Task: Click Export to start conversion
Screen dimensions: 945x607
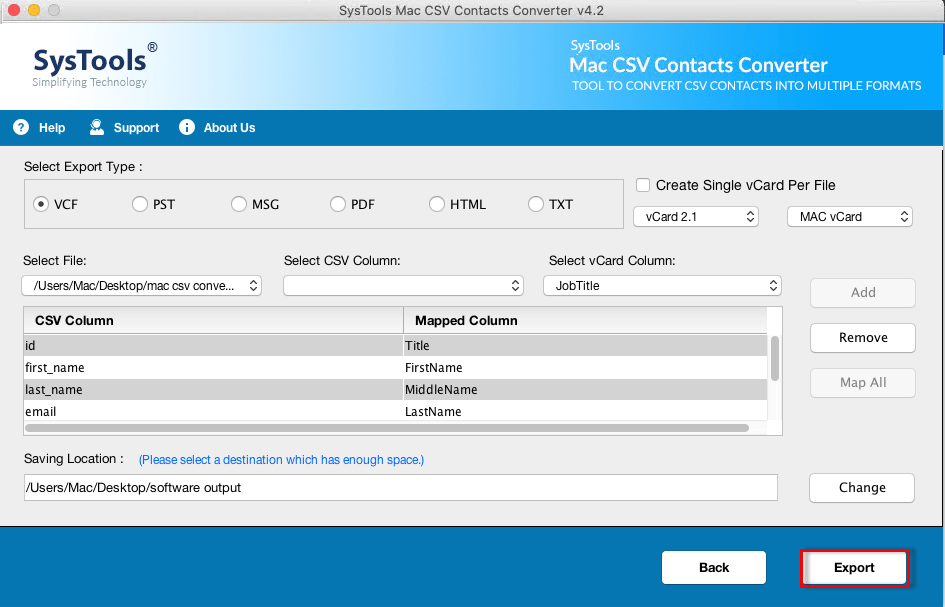Action: (x=854, y=567)
